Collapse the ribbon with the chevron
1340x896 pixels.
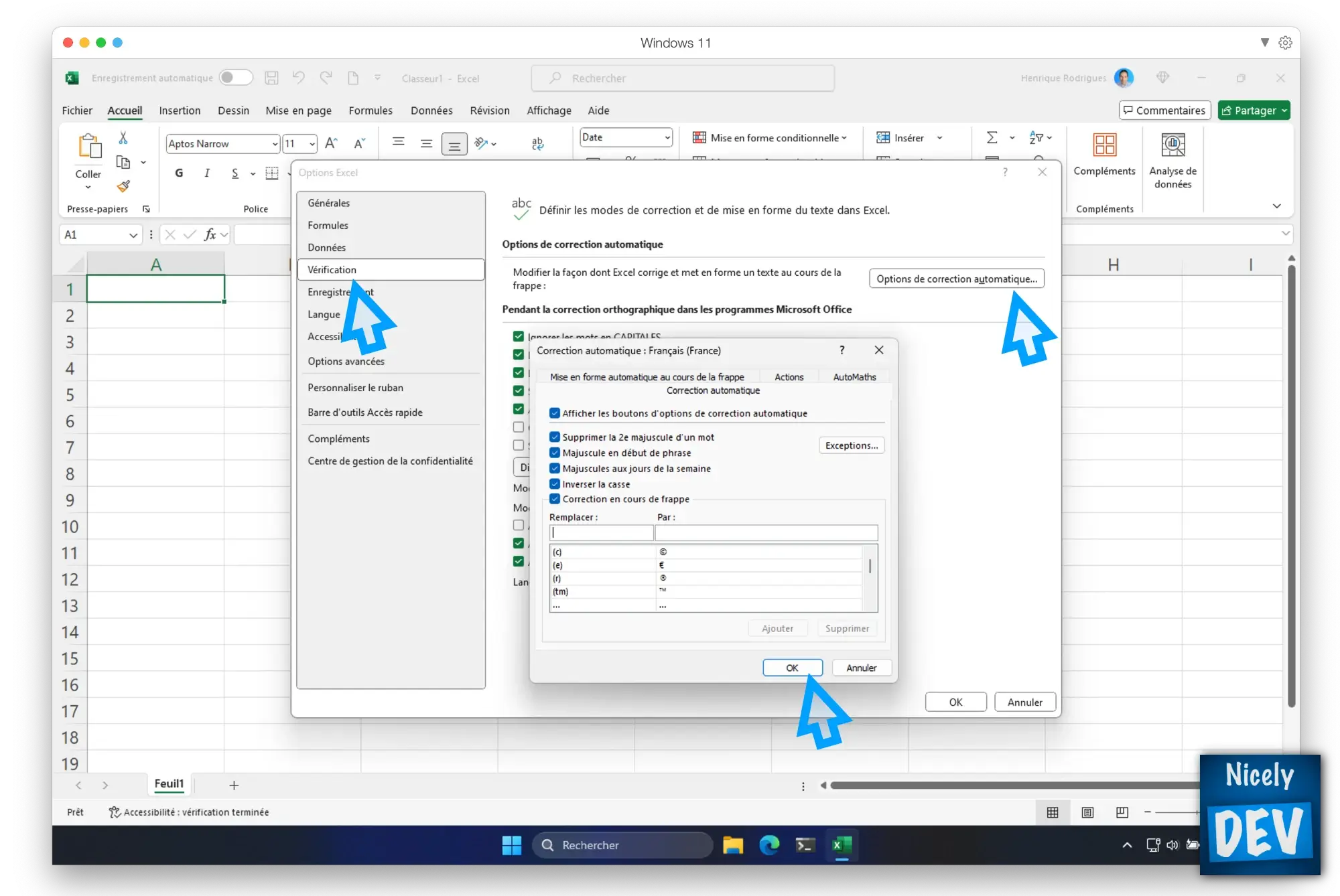1277,206
